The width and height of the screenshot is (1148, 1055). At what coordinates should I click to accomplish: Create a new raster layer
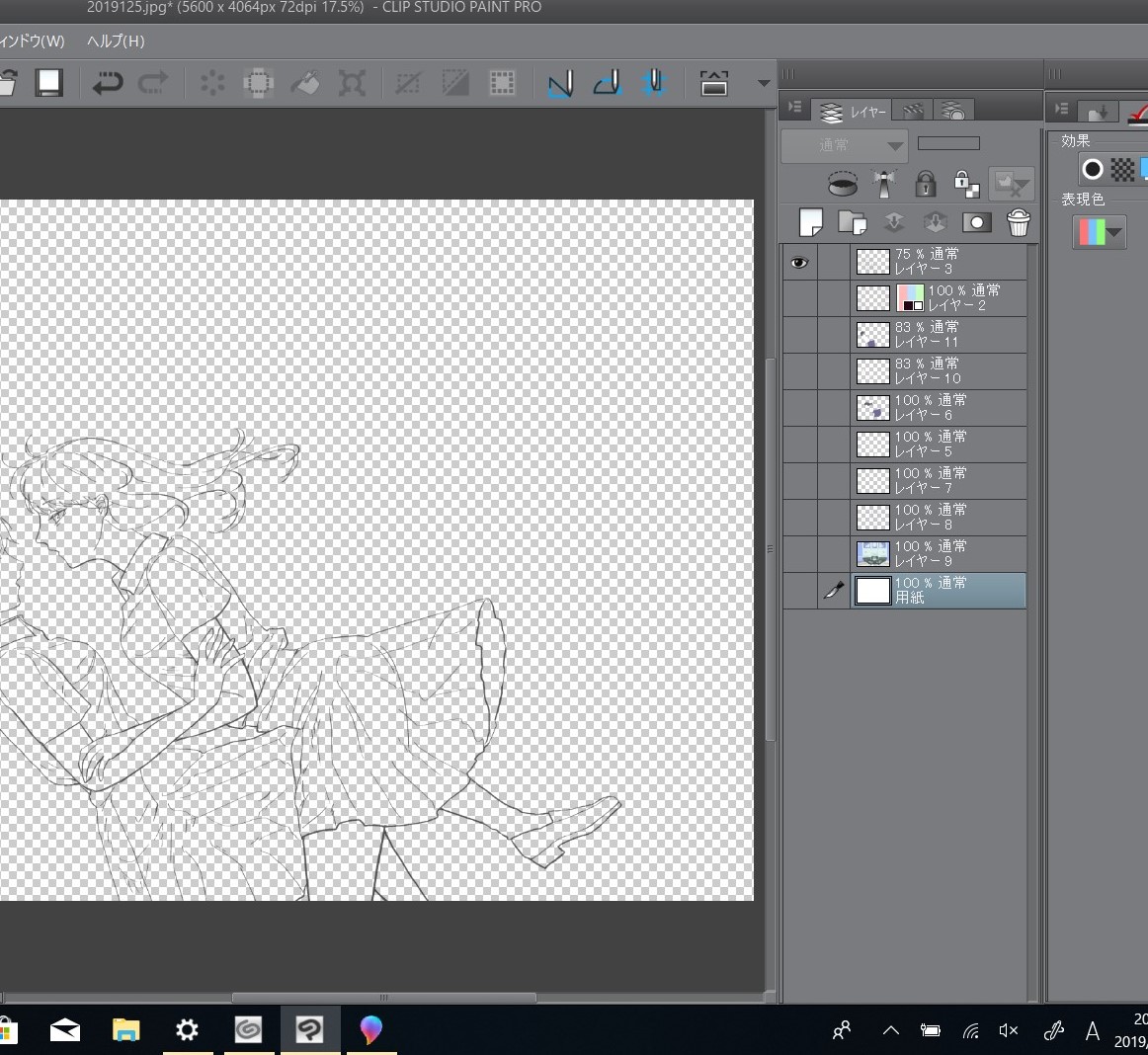(x=810, y=223)
